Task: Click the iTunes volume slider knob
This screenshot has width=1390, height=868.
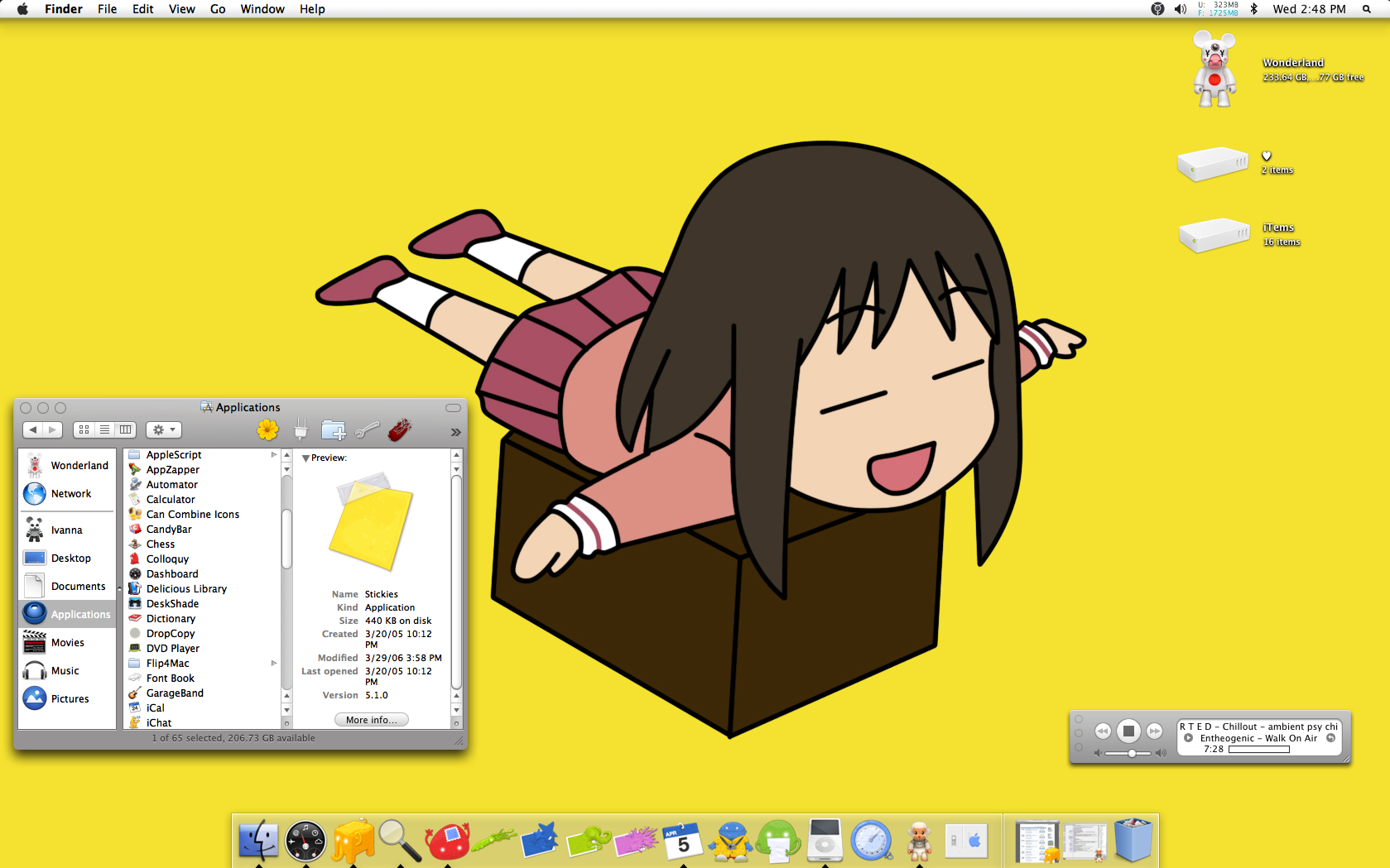Action: [1132, 753]
